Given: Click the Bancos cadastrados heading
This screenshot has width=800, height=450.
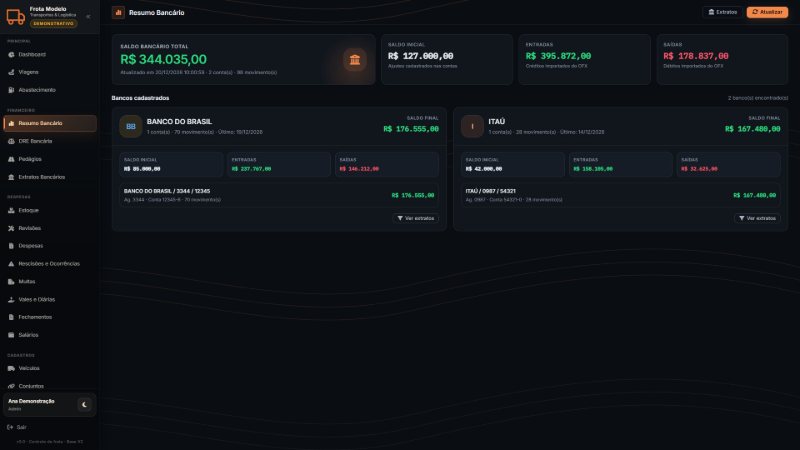Looking at the screenshot, I should pyautogui.click(x=140, y=98).
